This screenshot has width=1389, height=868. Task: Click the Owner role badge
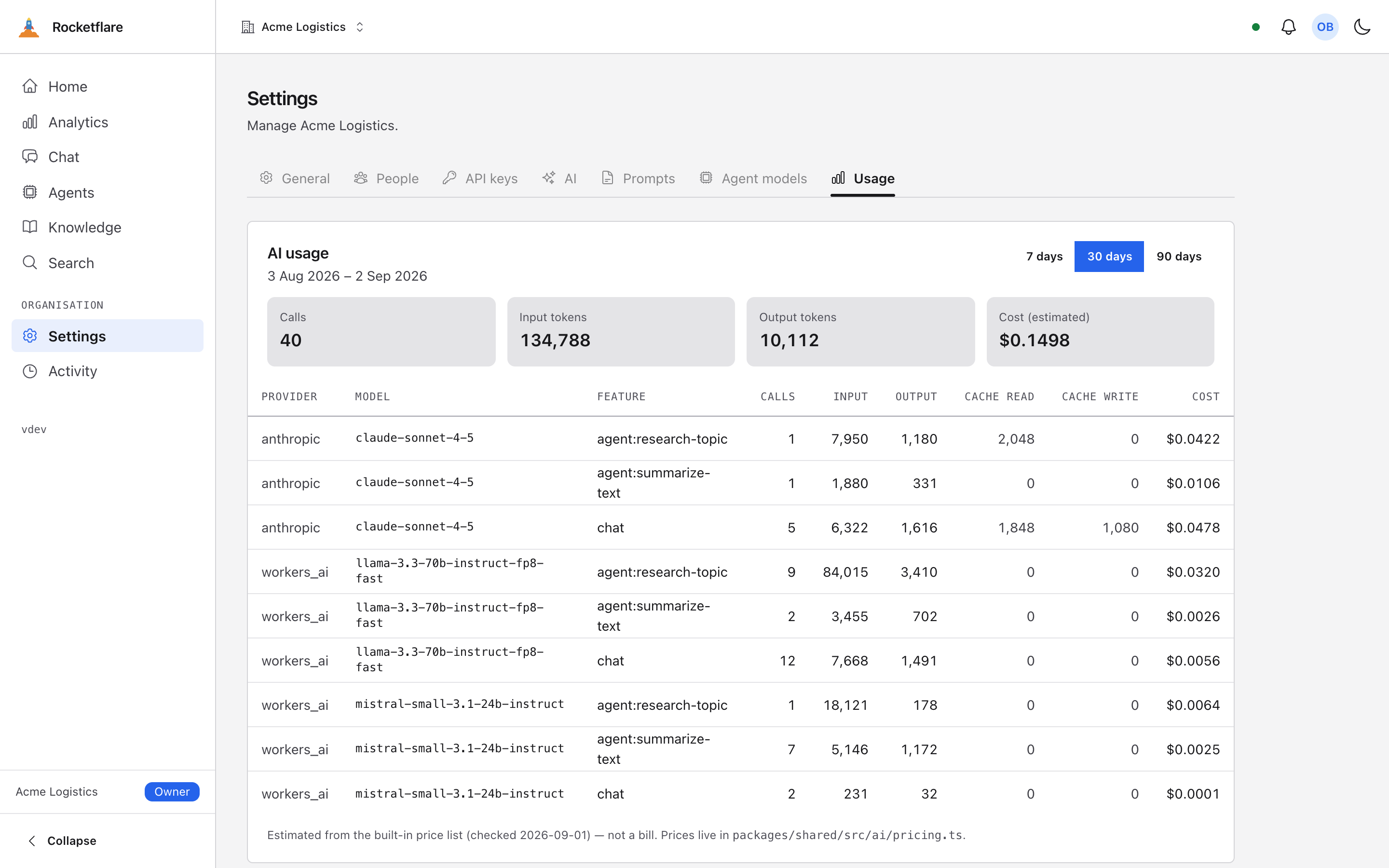[172, 792]
